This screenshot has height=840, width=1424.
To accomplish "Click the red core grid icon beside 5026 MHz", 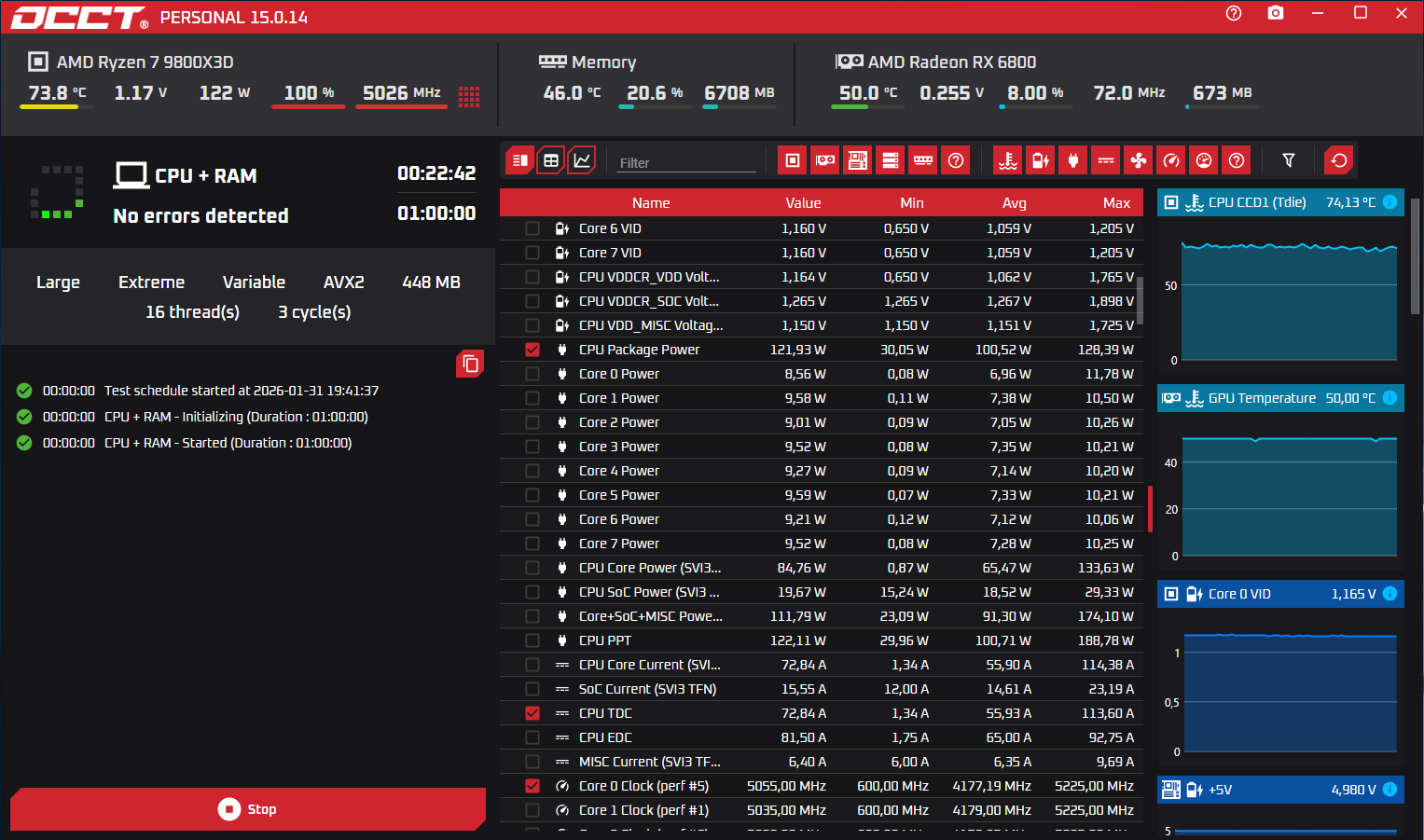I will point(469,97).
